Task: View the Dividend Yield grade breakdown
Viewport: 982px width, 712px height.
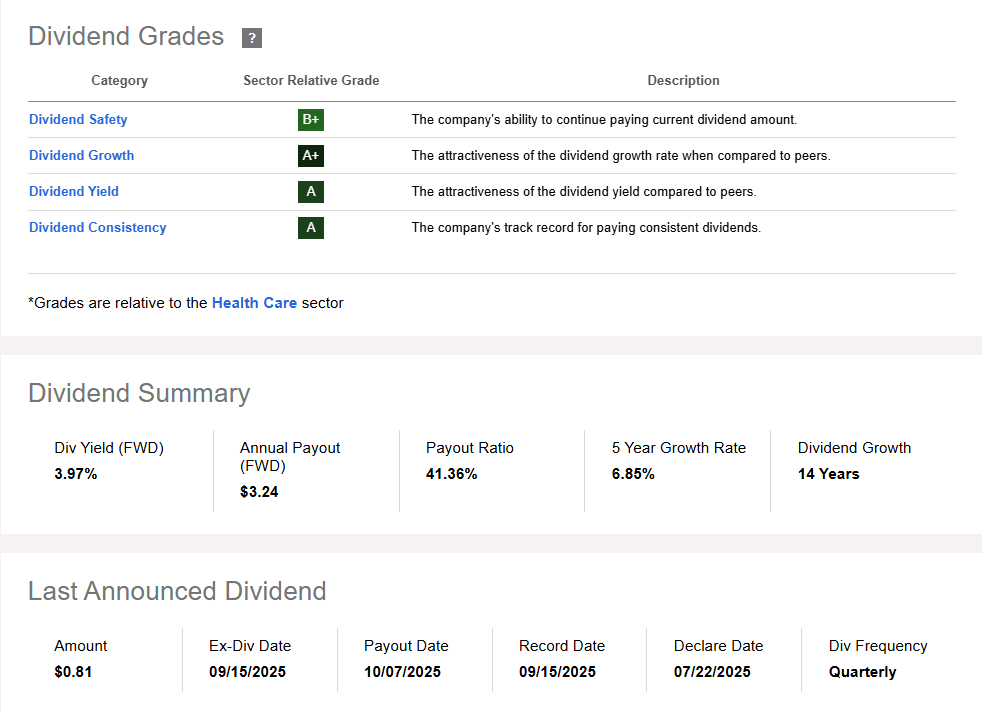Action: coord(74,191)
